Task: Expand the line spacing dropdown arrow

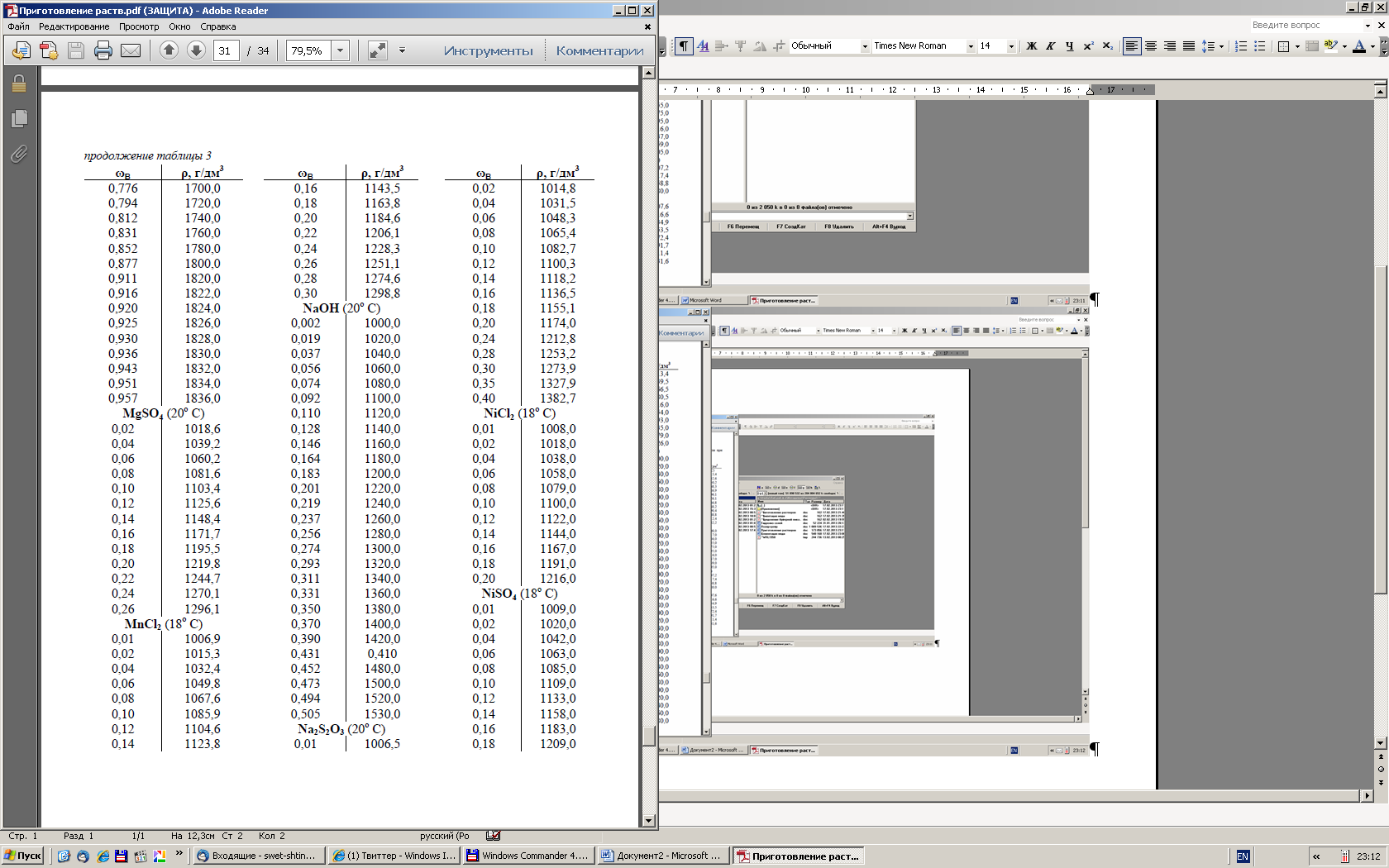Action: pyautogui.click(x=1221, y=46)
